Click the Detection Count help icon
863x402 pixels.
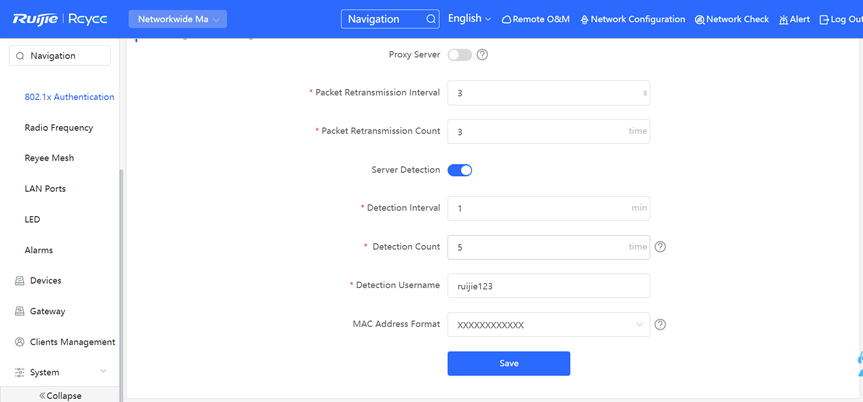click(660, 247)
